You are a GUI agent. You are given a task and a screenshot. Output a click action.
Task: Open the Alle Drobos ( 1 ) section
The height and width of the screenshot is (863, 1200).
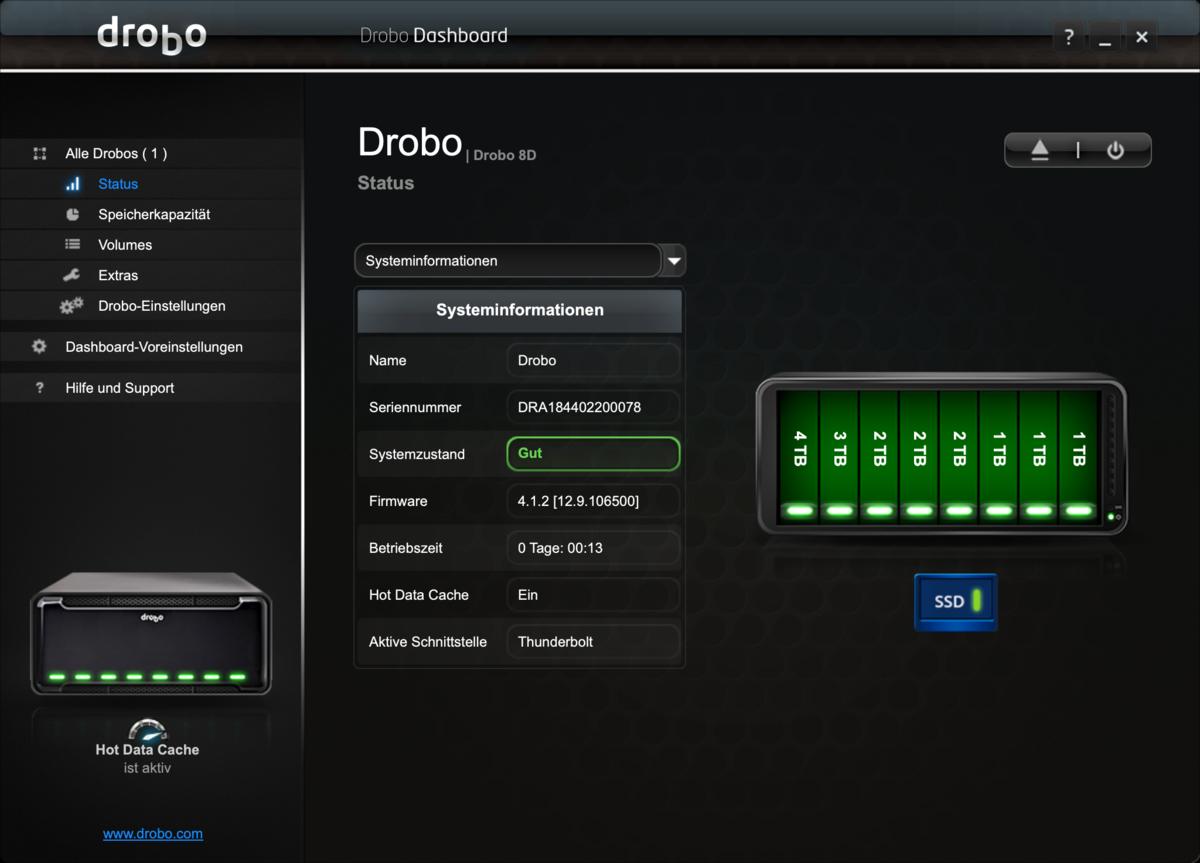116,153
